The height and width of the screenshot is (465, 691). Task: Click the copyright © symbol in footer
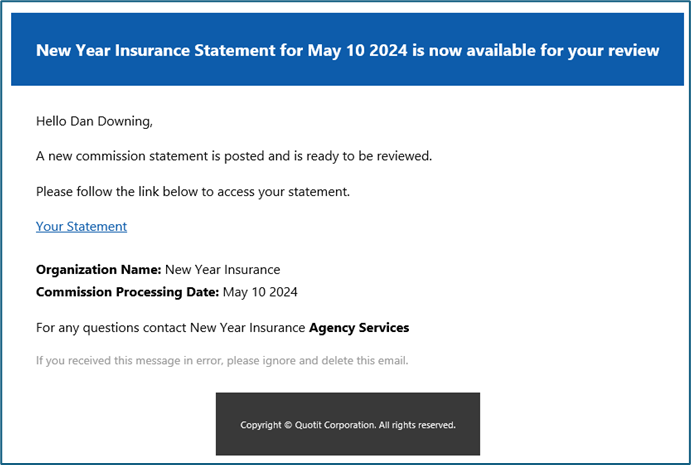(x=288, y=425)
